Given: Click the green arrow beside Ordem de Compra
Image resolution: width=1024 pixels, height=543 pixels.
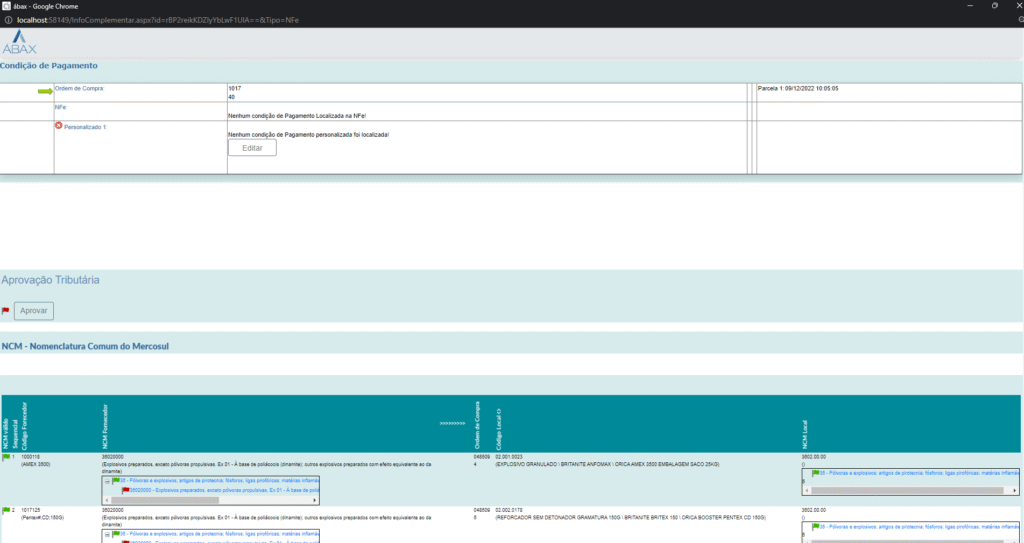Looking at the screenshot, I should [45, 91].
